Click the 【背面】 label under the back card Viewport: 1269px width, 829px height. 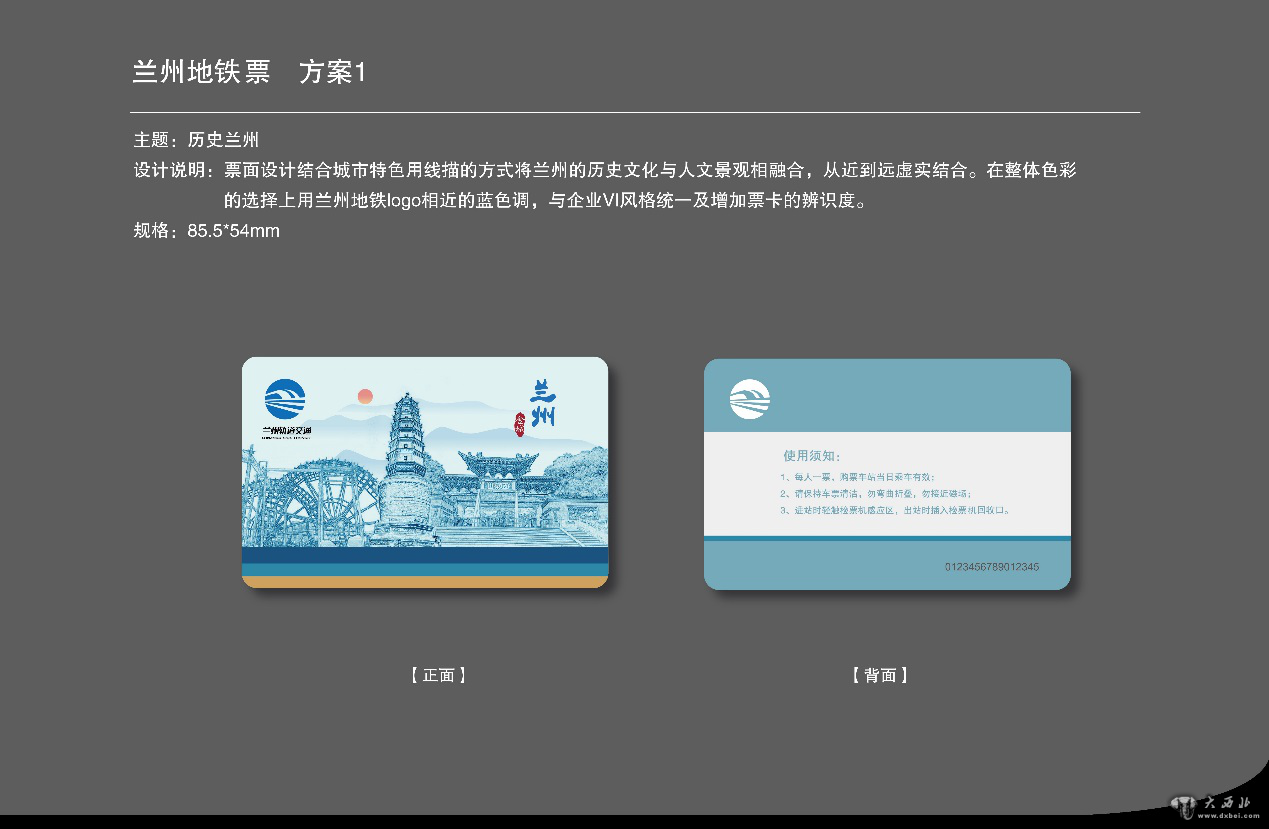pyautogui.click(x=880, y=675)
